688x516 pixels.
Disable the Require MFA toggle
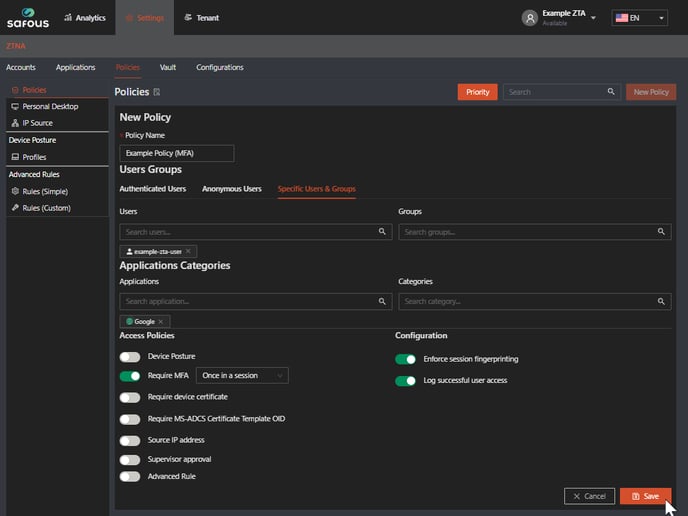(x=130, y=376)
